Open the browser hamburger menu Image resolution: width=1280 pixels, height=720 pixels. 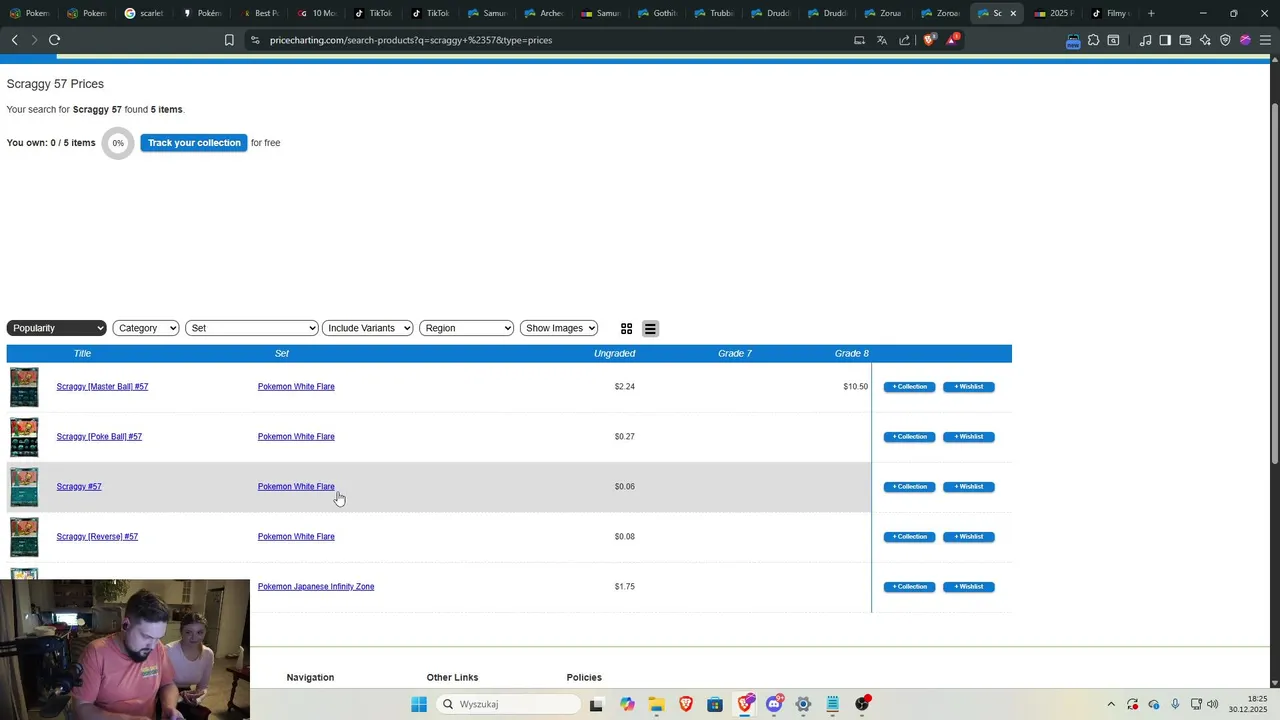(x=1265, y=40)
